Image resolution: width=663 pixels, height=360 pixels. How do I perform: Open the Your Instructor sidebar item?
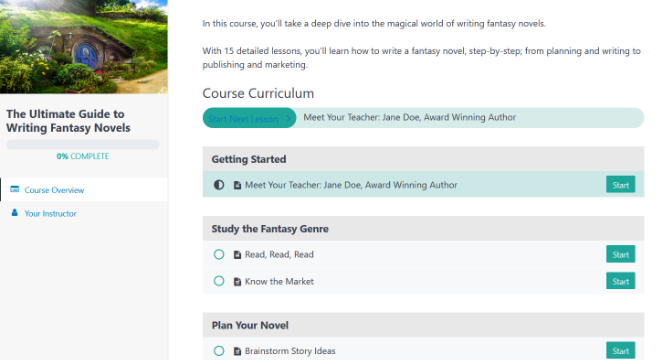[84, 213]
